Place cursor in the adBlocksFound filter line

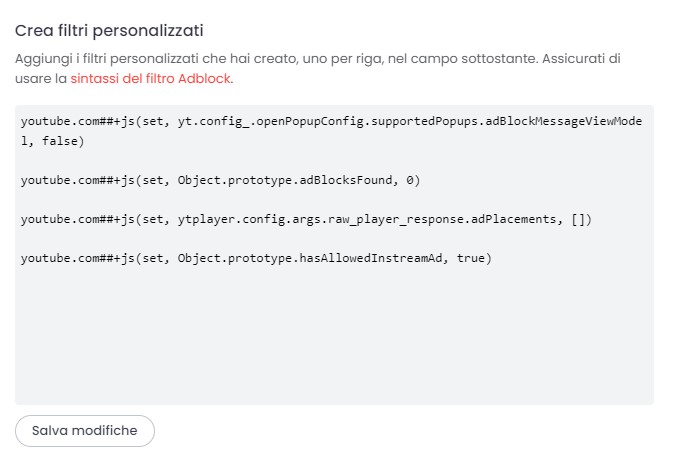click(220, 180)
